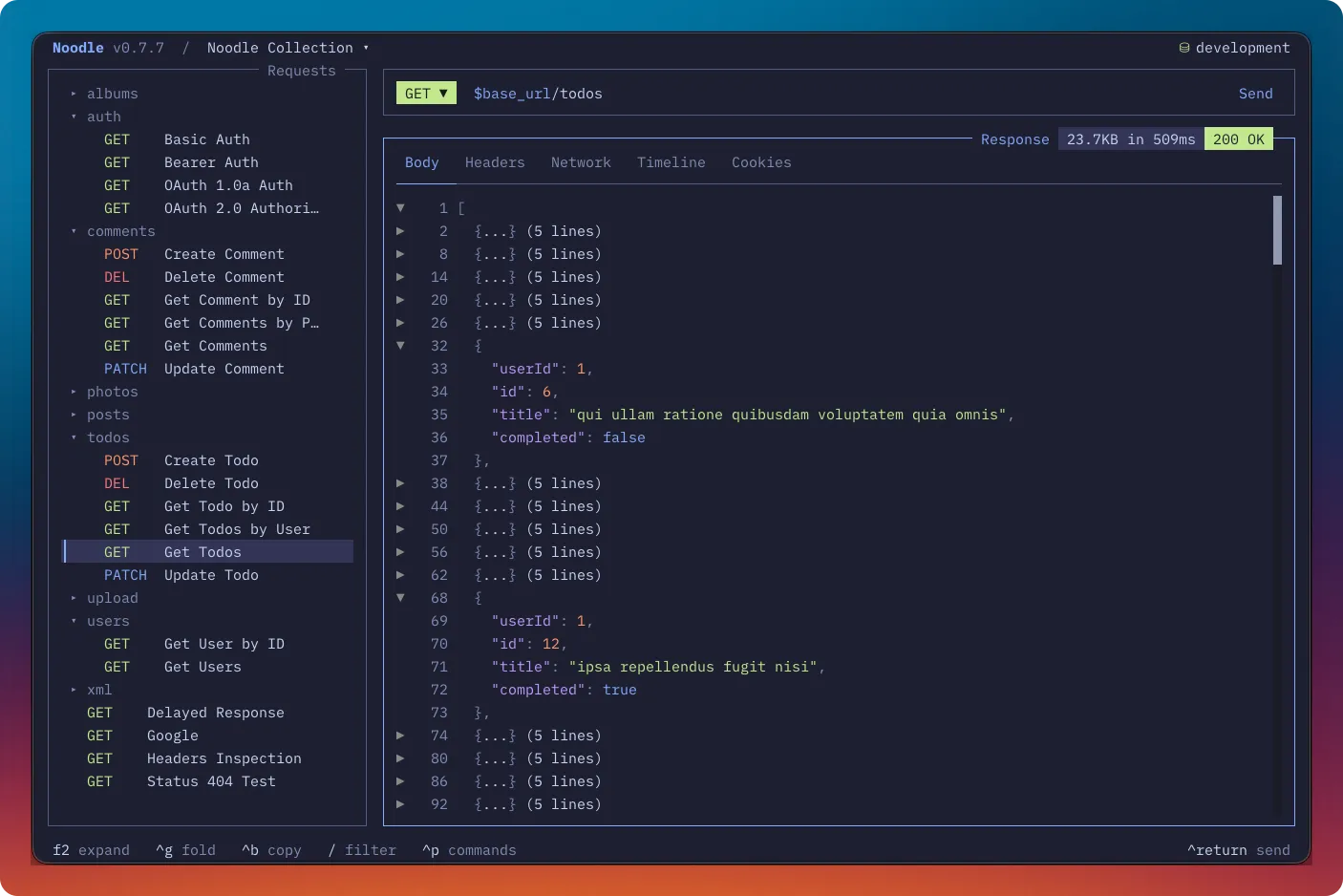This screenshot has height=896, width=1343.
Task: Switch to the Body tab
Action: click(422, 162)
